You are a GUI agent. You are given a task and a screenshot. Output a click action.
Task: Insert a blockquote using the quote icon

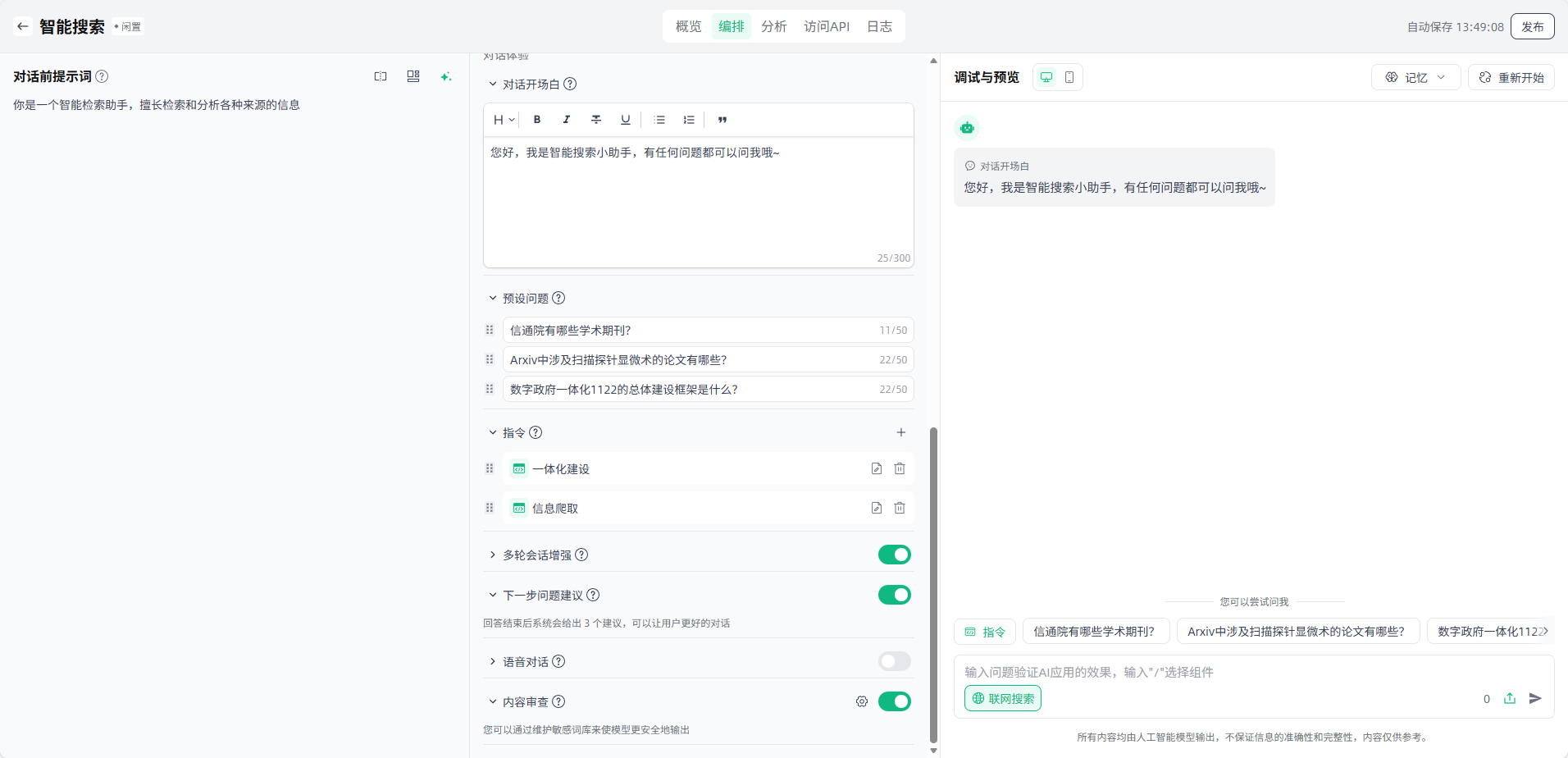point(722,120)
